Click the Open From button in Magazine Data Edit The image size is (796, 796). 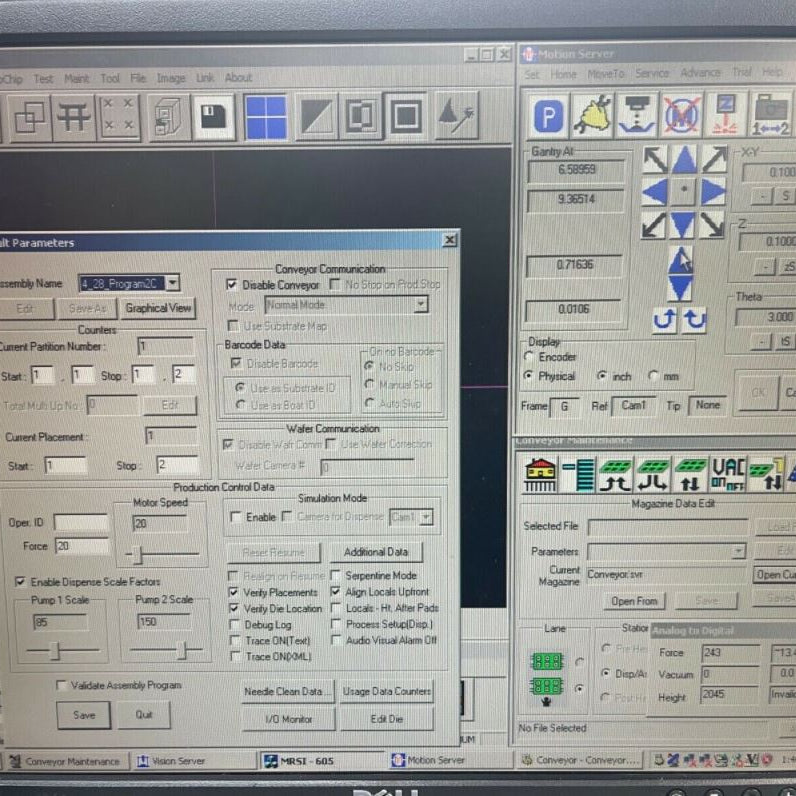(x=634, y=601)
